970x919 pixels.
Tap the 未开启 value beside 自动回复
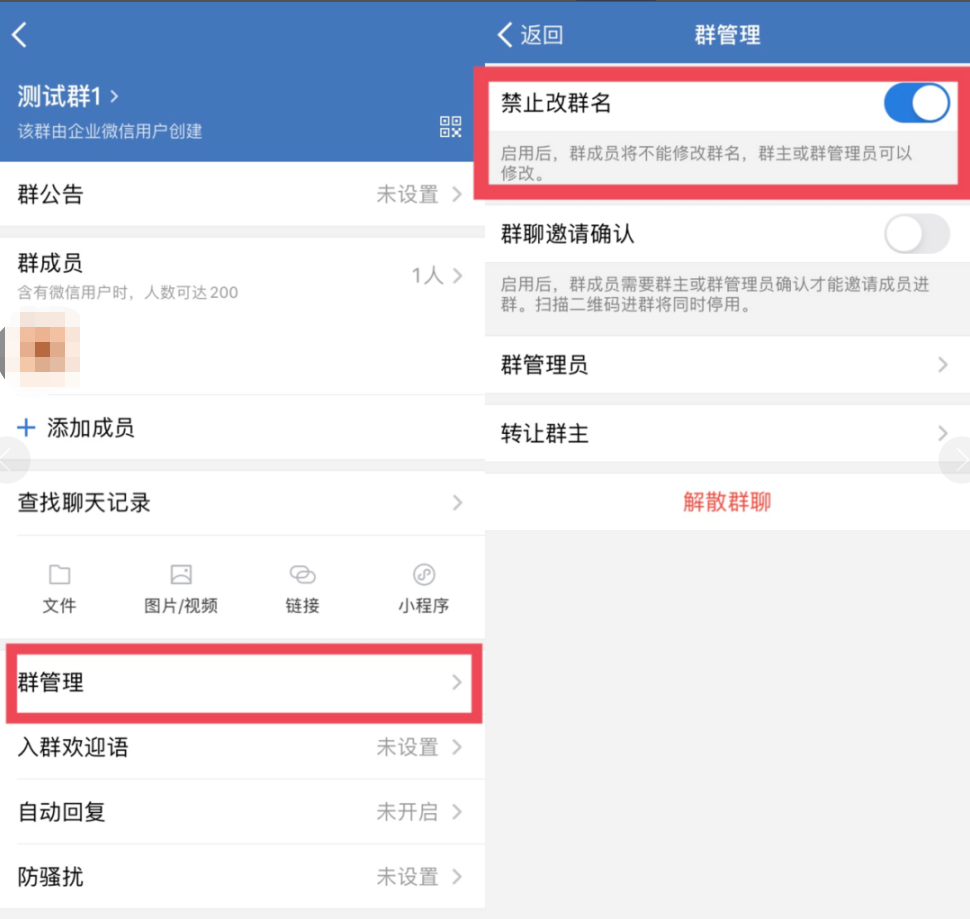408,811
